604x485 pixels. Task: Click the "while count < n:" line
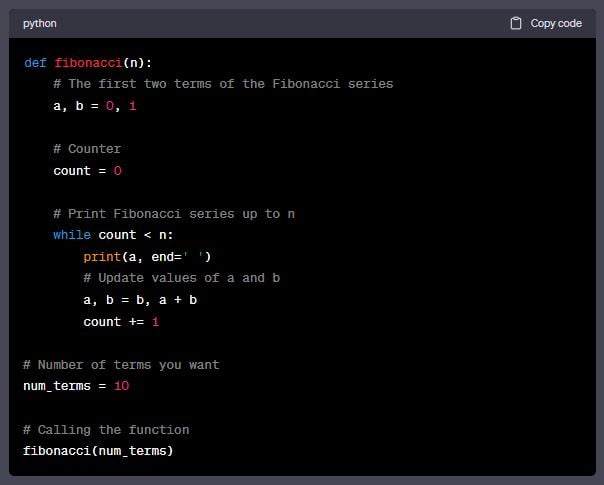pos(113,235)
